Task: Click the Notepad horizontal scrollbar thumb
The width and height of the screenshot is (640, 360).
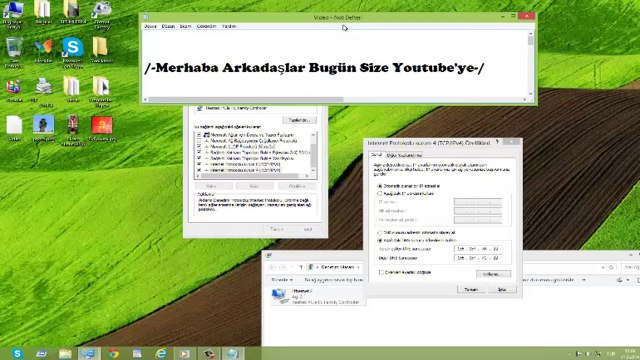Action: click(246, 99)
